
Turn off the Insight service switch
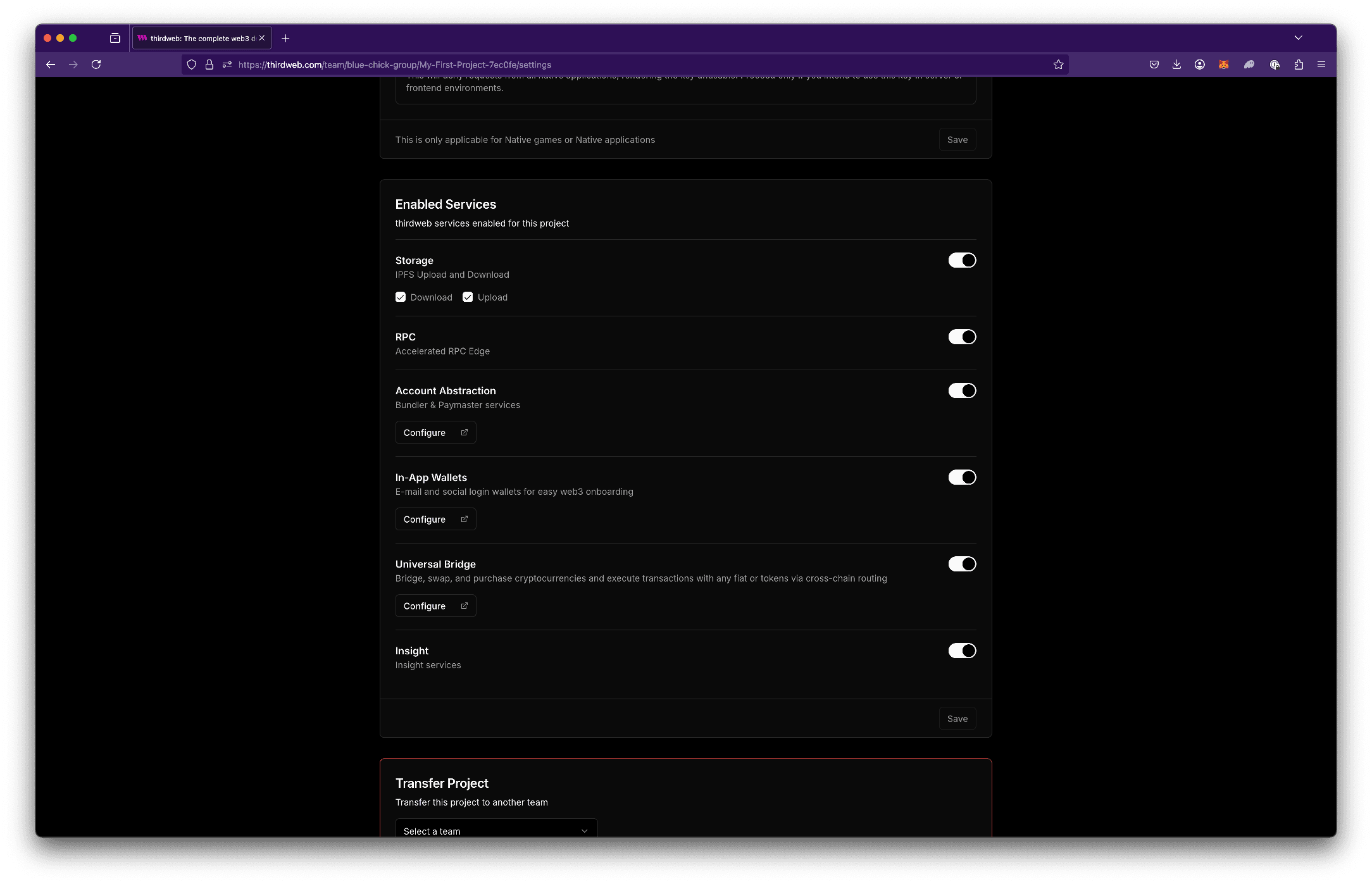coord(961,651)
